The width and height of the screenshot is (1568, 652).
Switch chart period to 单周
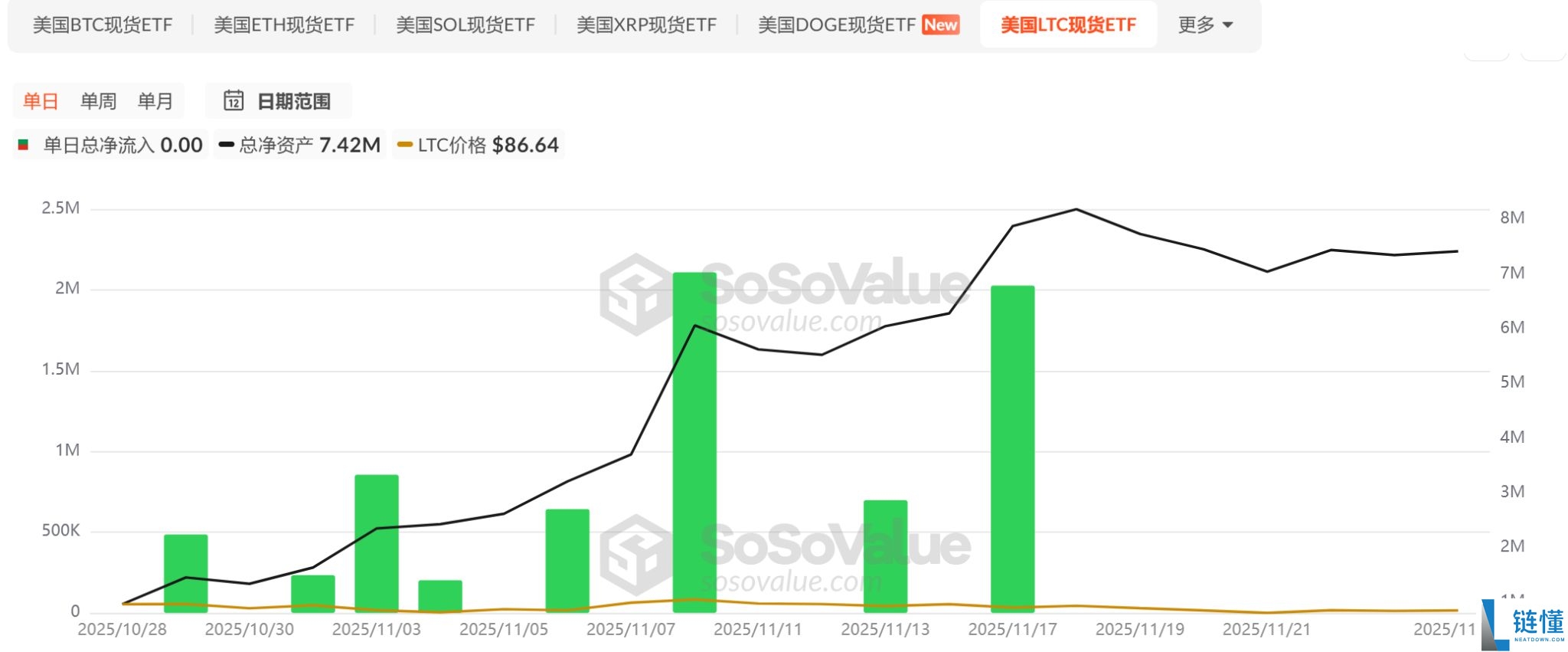click(97, 100)
